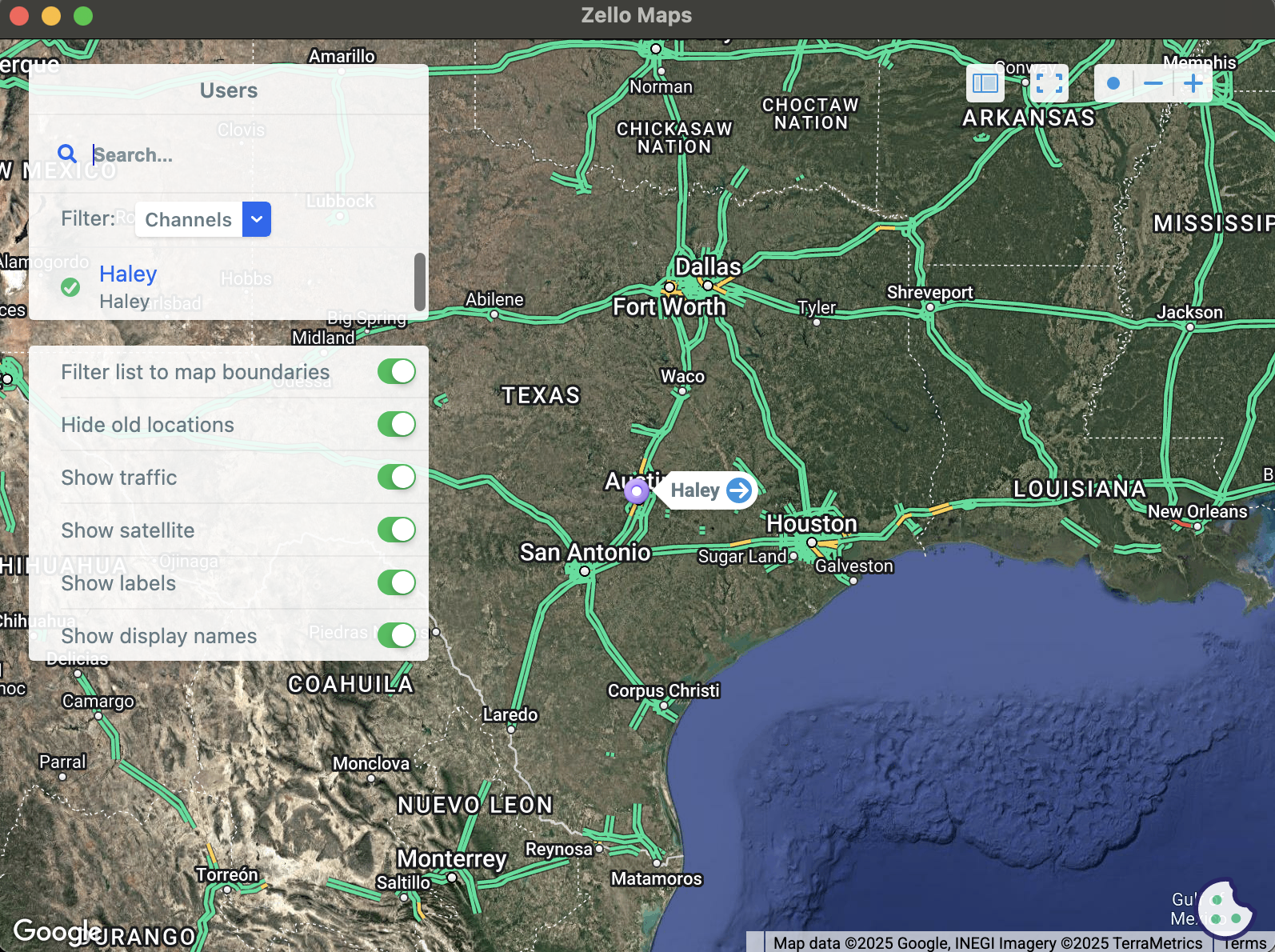Viewport: 1275px width, 952px height.
Task: Open the cookie settings icon
Action: tap(1226, 909)
